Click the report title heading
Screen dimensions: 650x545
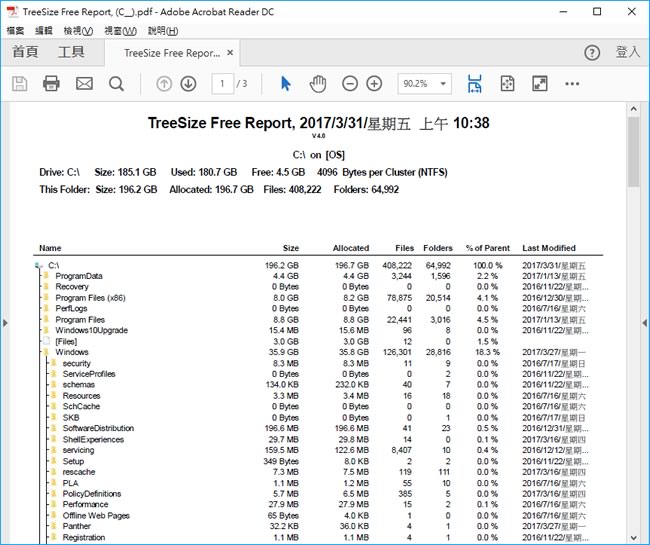click(x=318, y=123)
